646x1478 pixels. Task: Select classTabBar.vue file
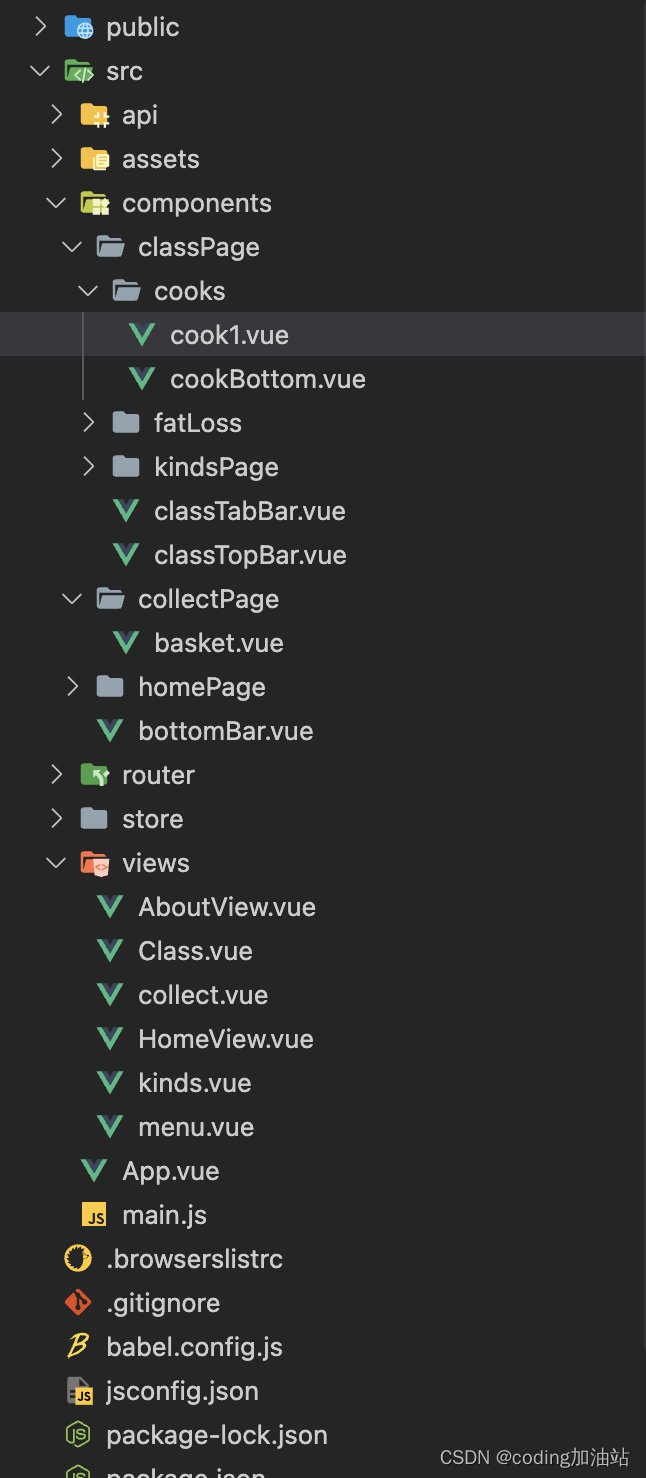[249, 511]
